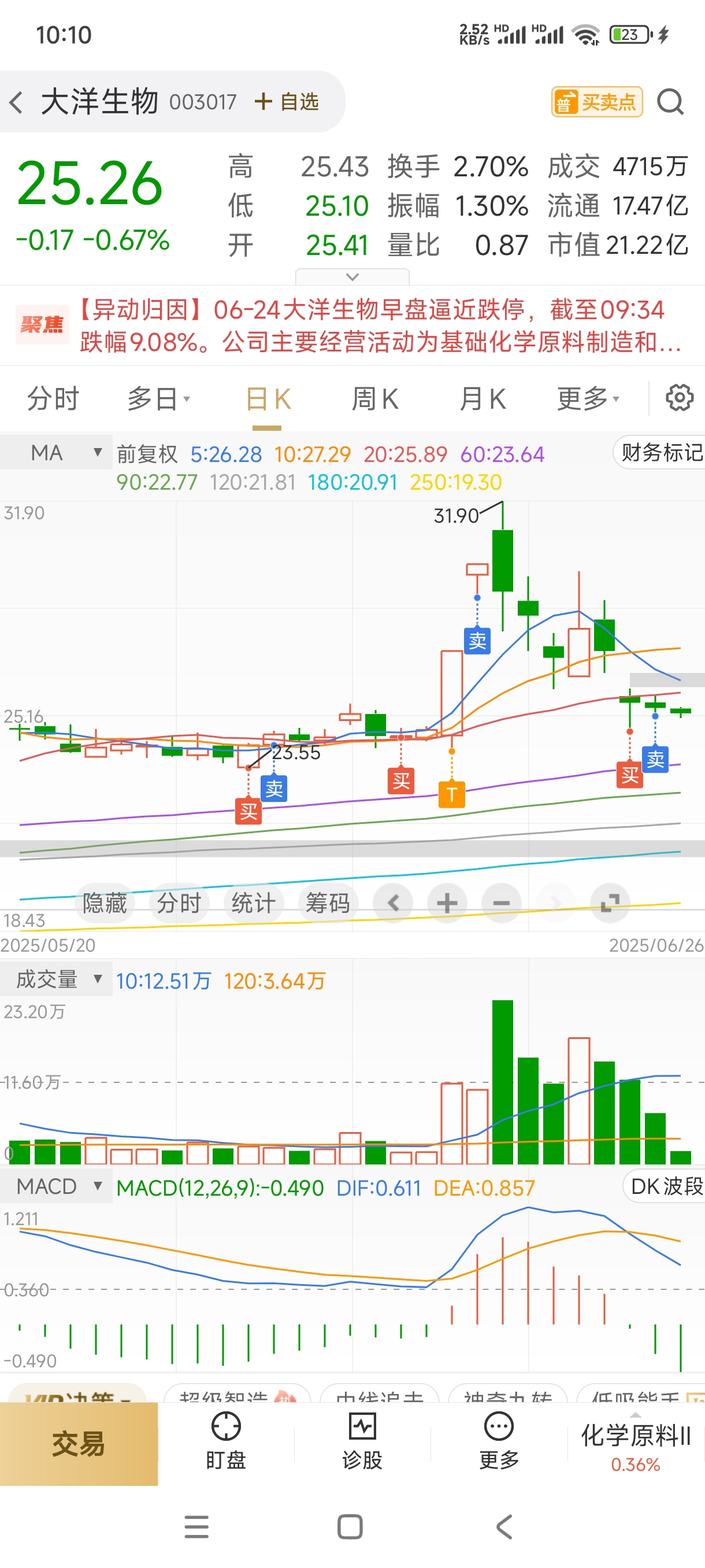Open the MACD indicator dropdown

pos(56,1186)
